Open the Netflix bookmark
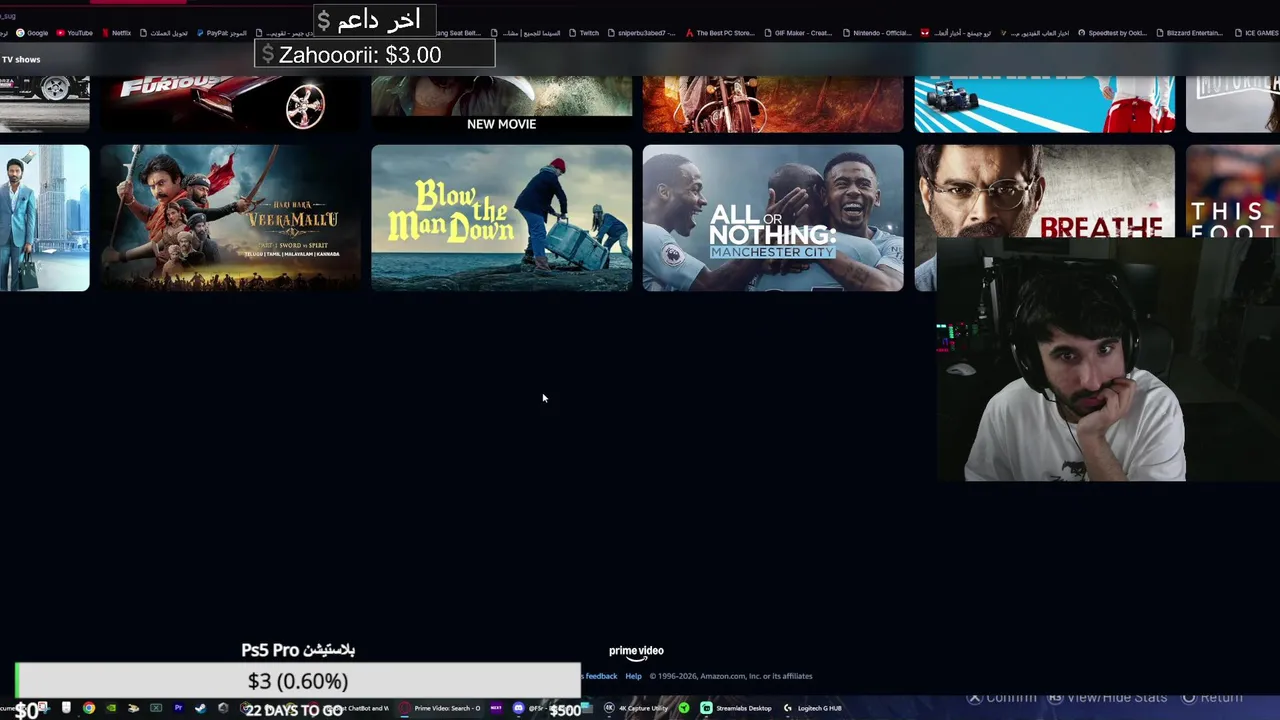 (115, 33)
